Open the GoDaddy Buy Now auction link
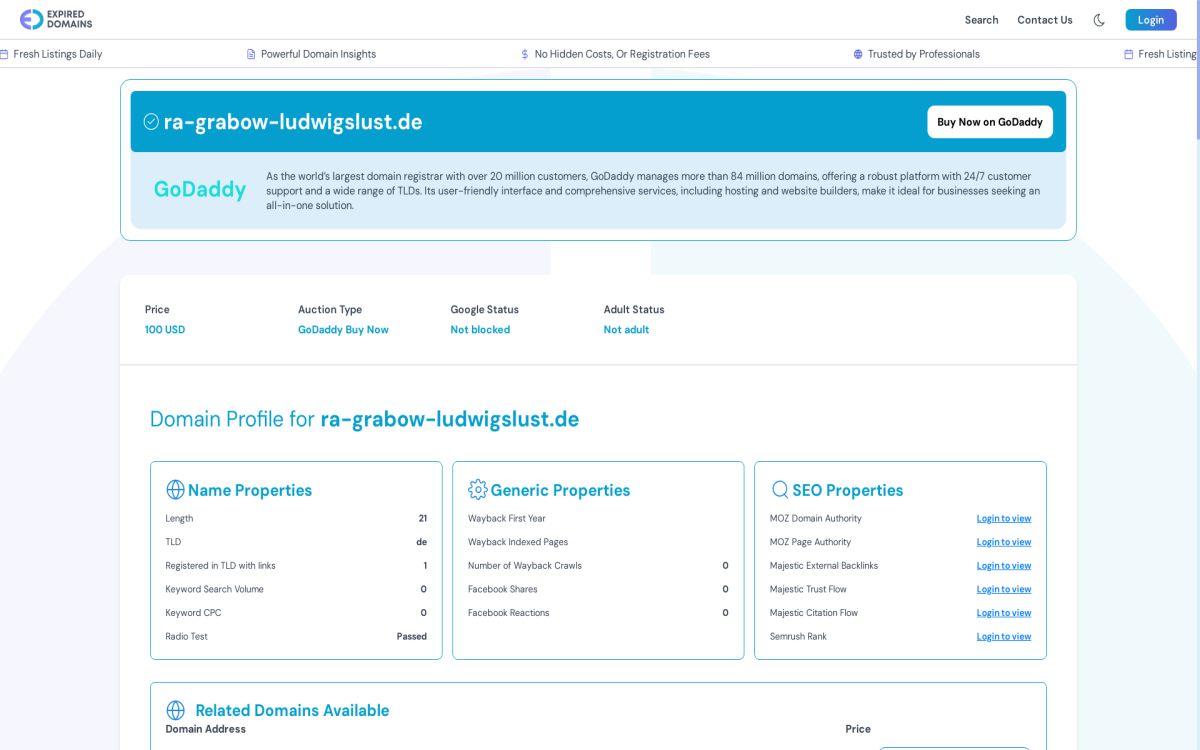Viewport: 1200px width, 750px height. point(343,329)
